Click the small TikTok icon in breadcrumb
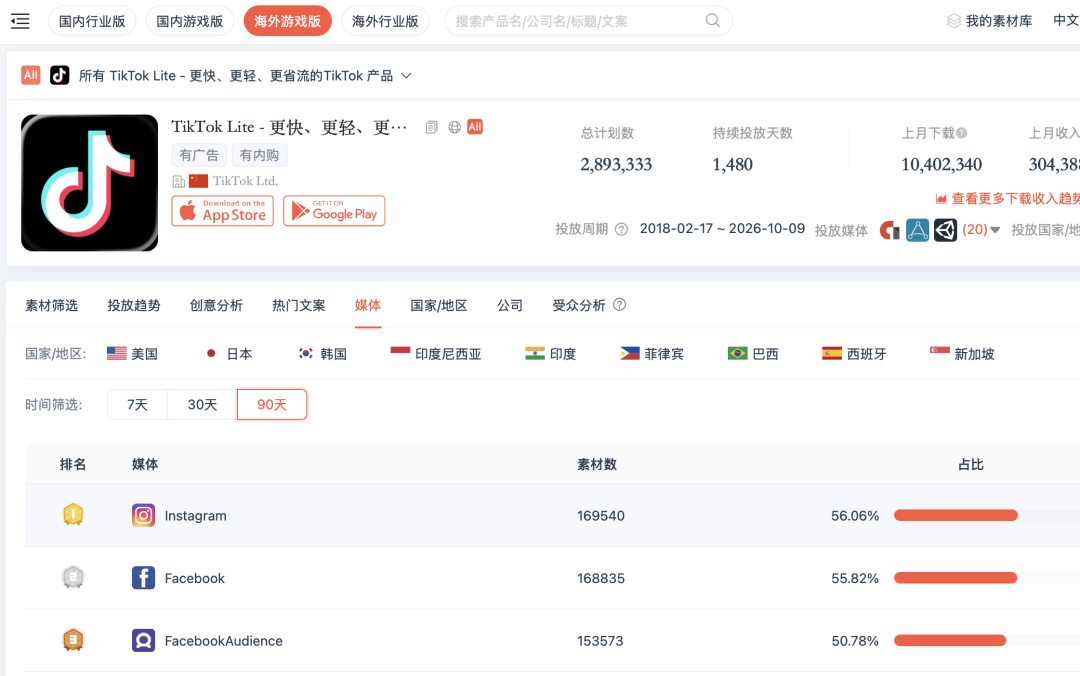This screenshot has width=1080, height=676. (x=60, y=75)
